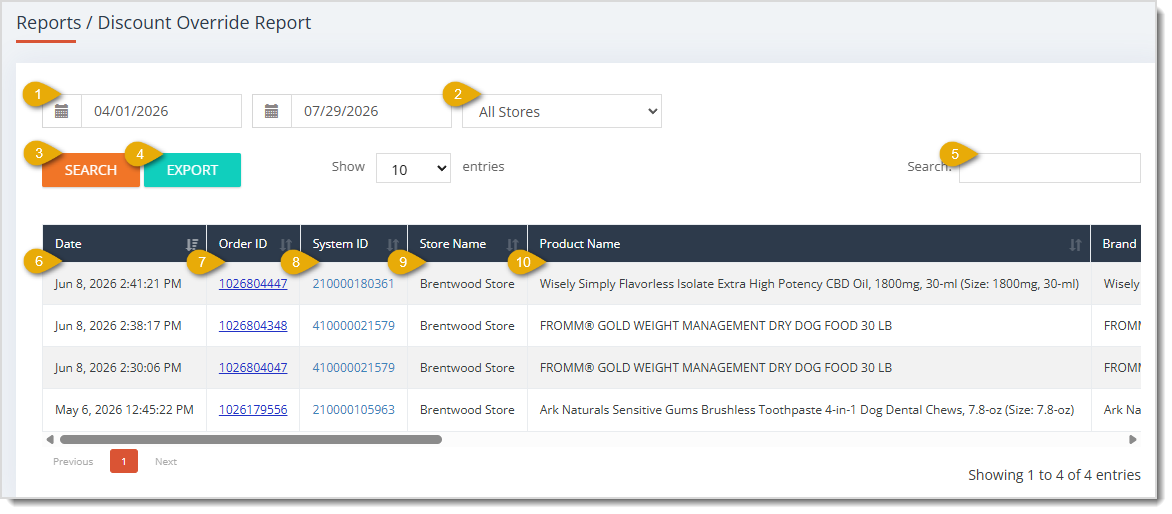The width and height of the screenshot is (1172, 514).
Task: Click the end date field 07/29/2026
Action: pyautogui.click(x=371, y=111)
